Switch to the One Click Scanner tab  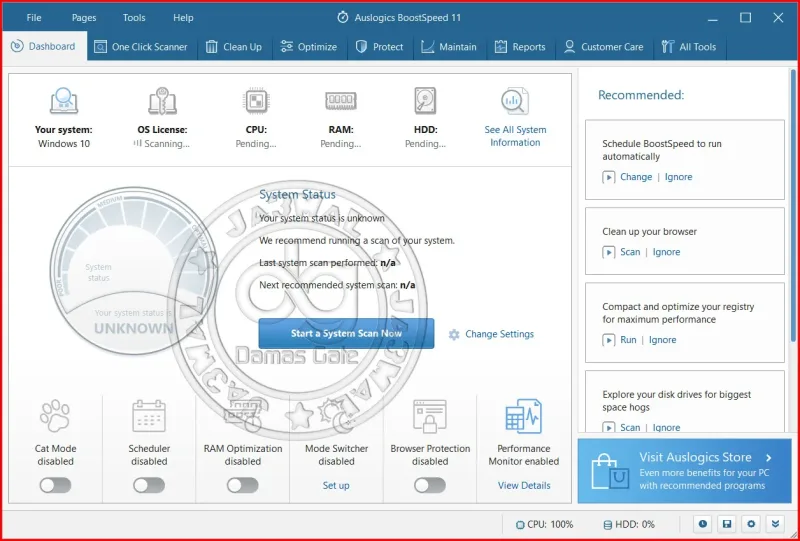[x=142, y=47]
